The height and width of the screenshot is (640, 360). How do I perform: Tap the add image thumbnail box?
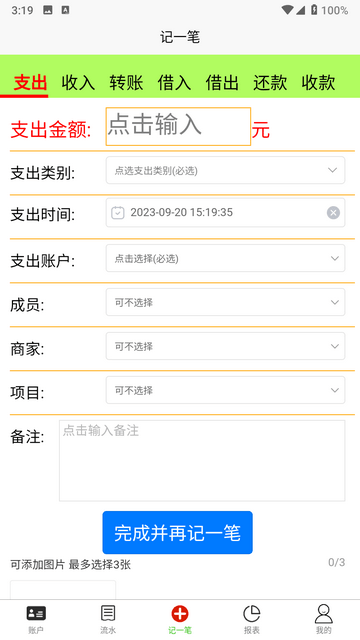click(x=63, y=590)
